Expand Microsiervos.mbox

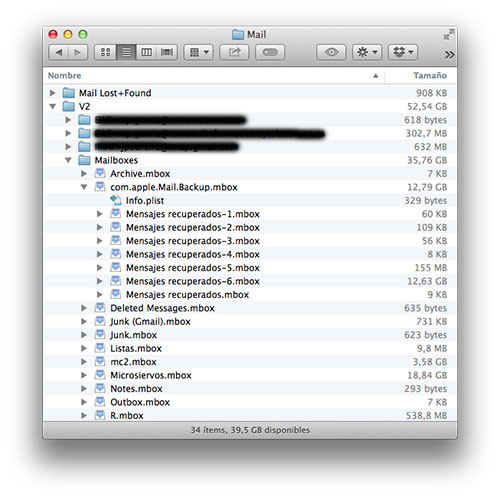click(x=84, y=375)
